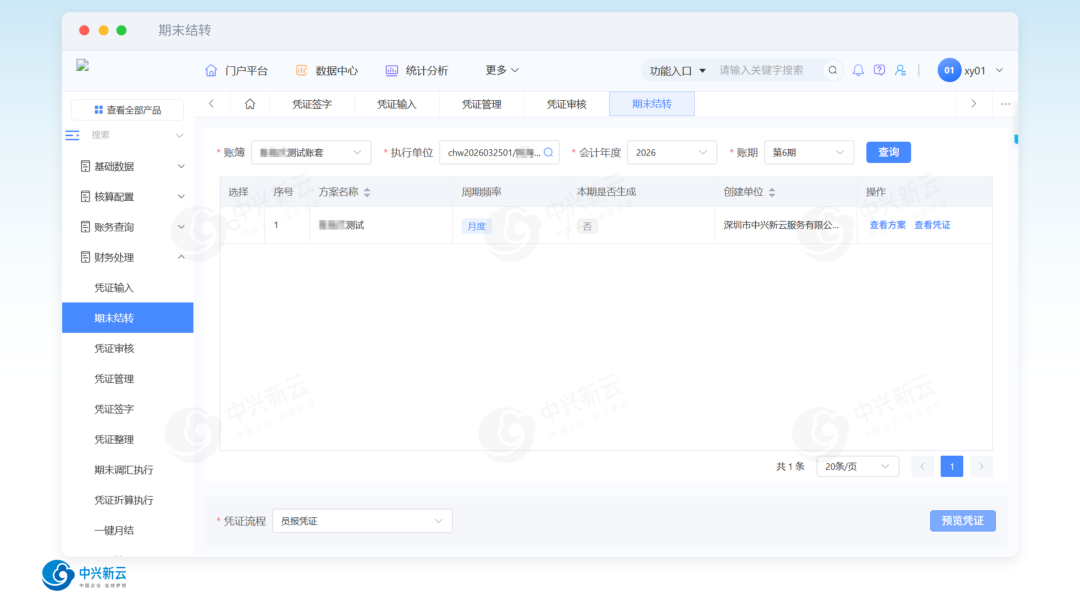Go to home tab icon
This screenshot has height=608, width=1080.
tap(250, 104)
